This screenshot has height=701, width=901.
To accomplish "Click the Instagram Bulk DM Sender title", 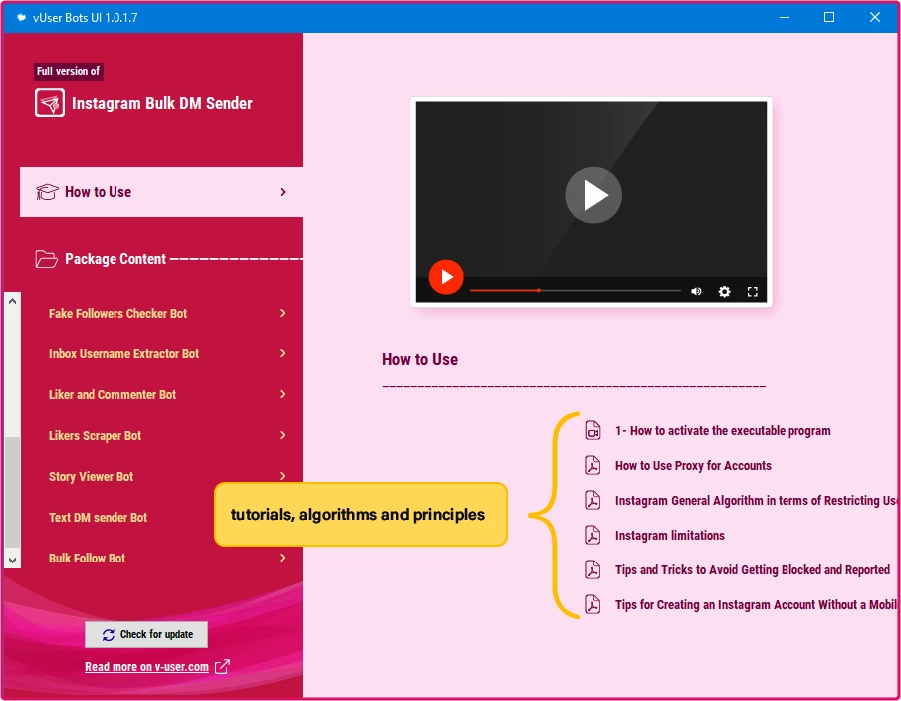I will [x=162, y=103].
